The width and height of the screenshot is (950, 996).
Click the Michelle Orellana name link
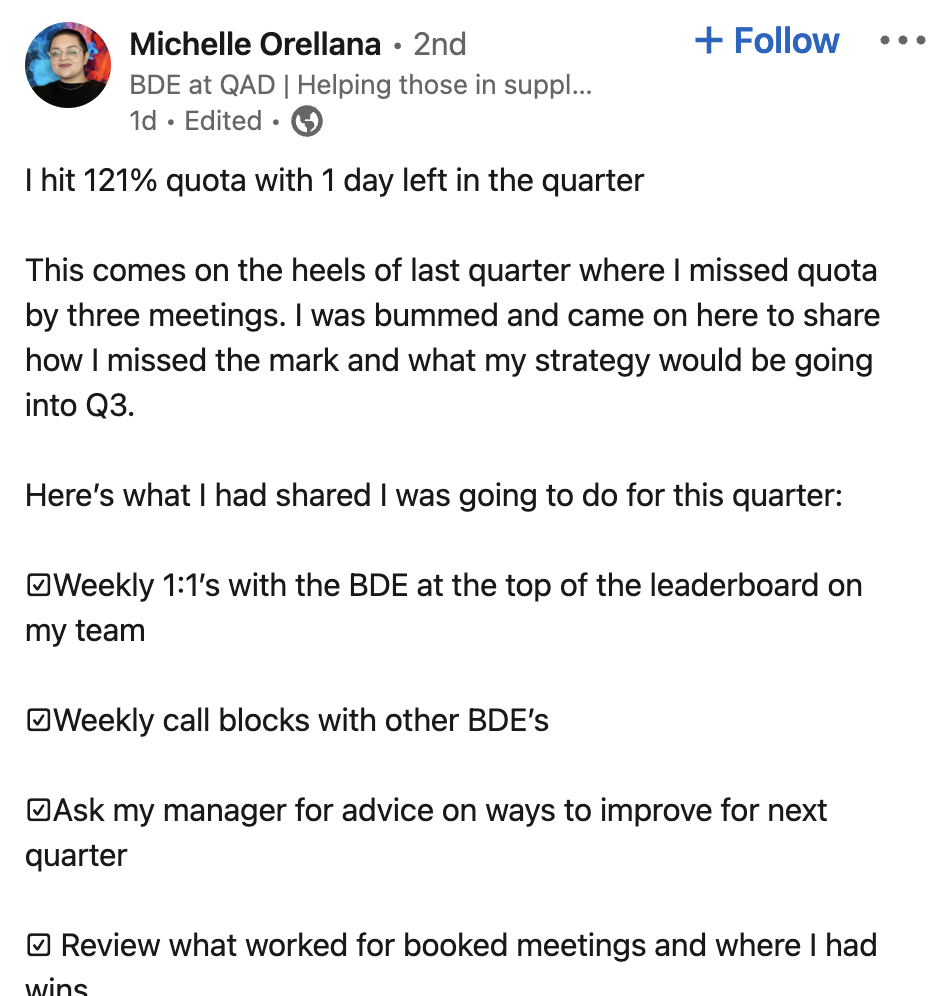255,44
